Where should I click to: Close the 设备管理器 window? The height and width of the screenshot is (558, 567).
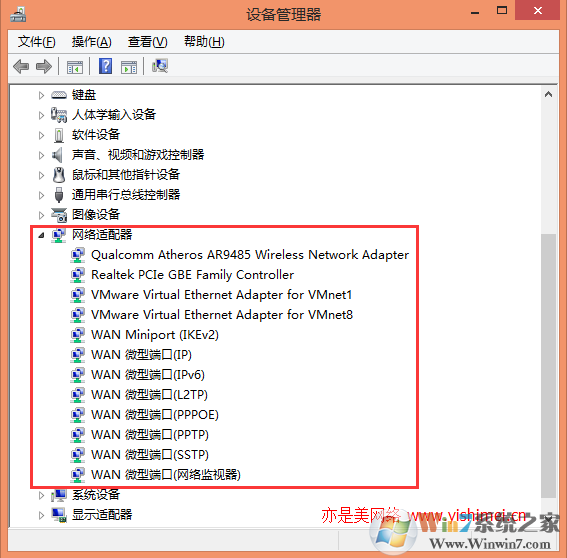(x=538, y=11)
